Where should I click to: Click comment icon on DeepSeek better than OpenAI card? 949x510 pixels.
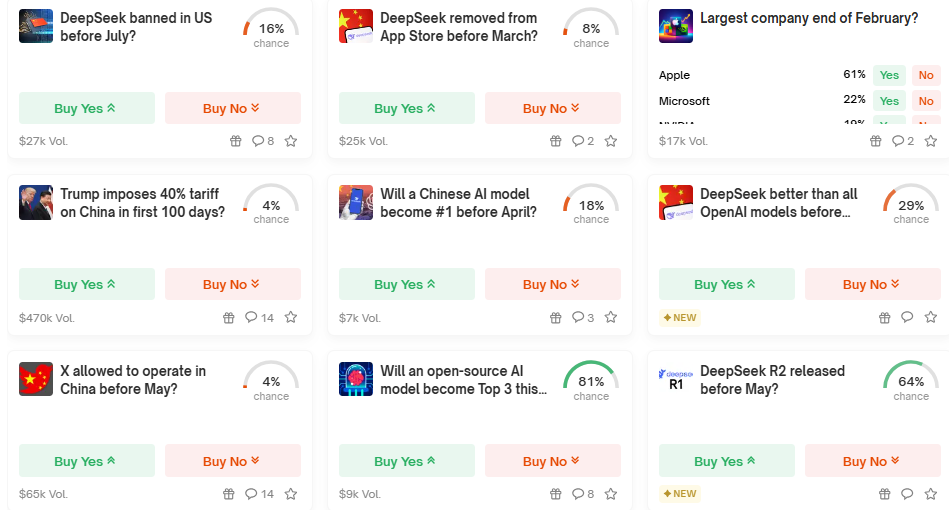click(907, 318)
